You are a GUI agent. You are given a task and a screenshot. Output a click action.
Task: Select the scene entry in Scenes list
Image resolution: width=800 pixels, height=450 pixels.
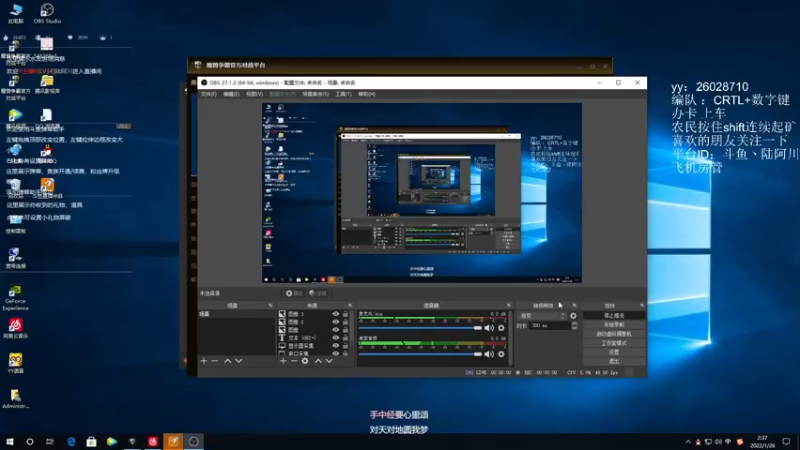(236, 314)
